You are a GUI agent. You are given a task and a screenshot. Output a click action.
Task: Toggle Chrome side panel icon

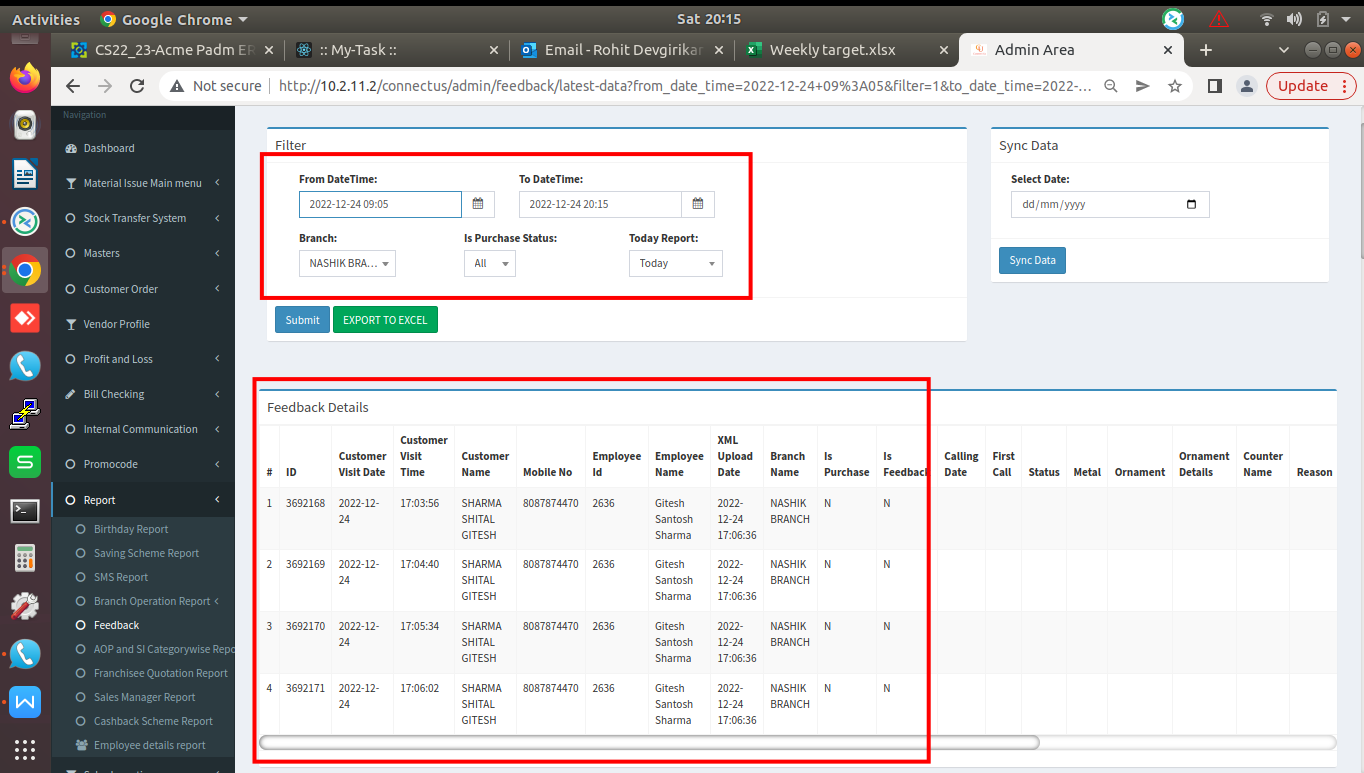[1215, 86]
